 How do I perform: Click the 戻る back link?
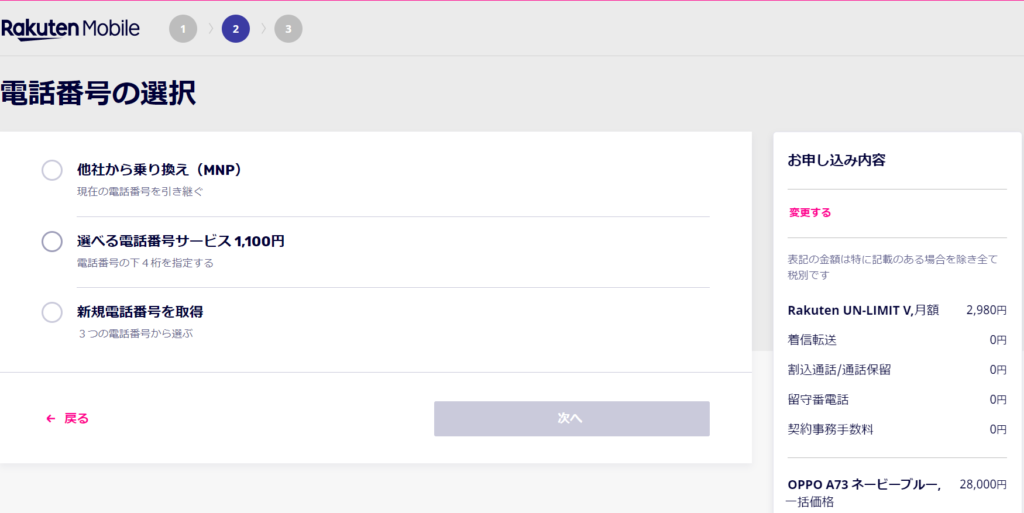[x=76, y=418]
